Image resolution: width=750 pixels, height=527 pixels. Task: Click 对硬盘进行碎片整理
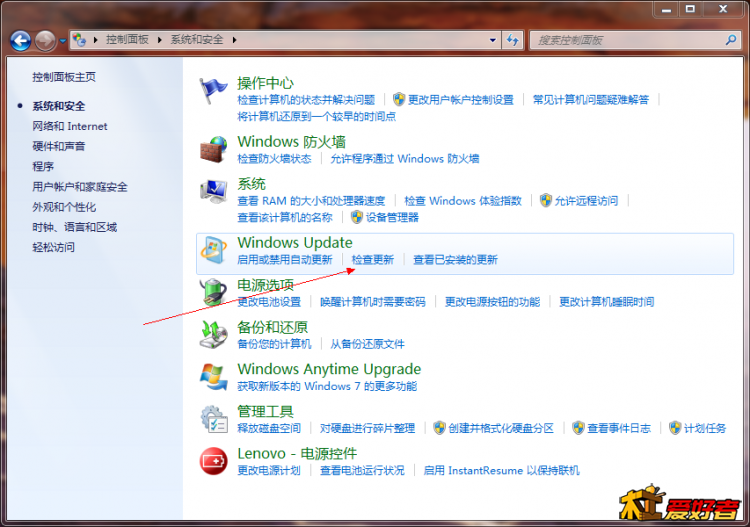(367, 428)
